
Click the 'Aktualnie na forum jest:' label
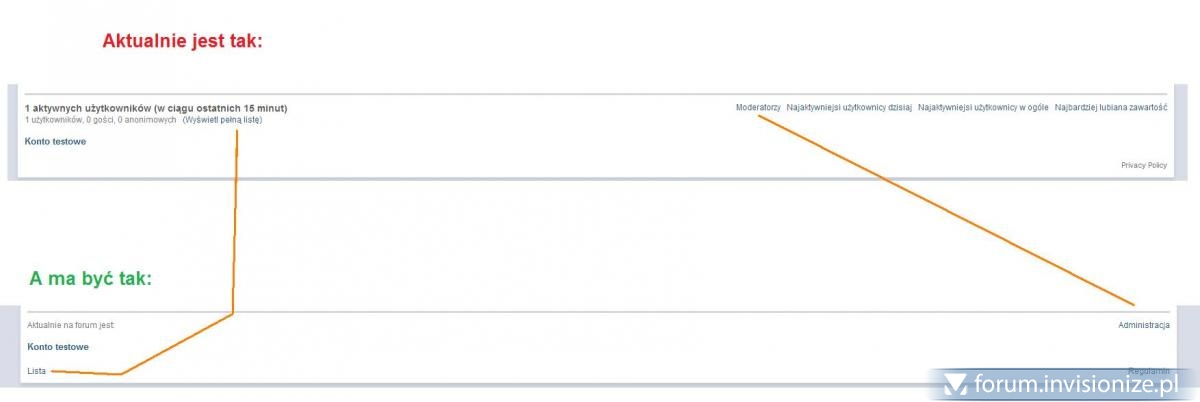(x=71, y=325)
